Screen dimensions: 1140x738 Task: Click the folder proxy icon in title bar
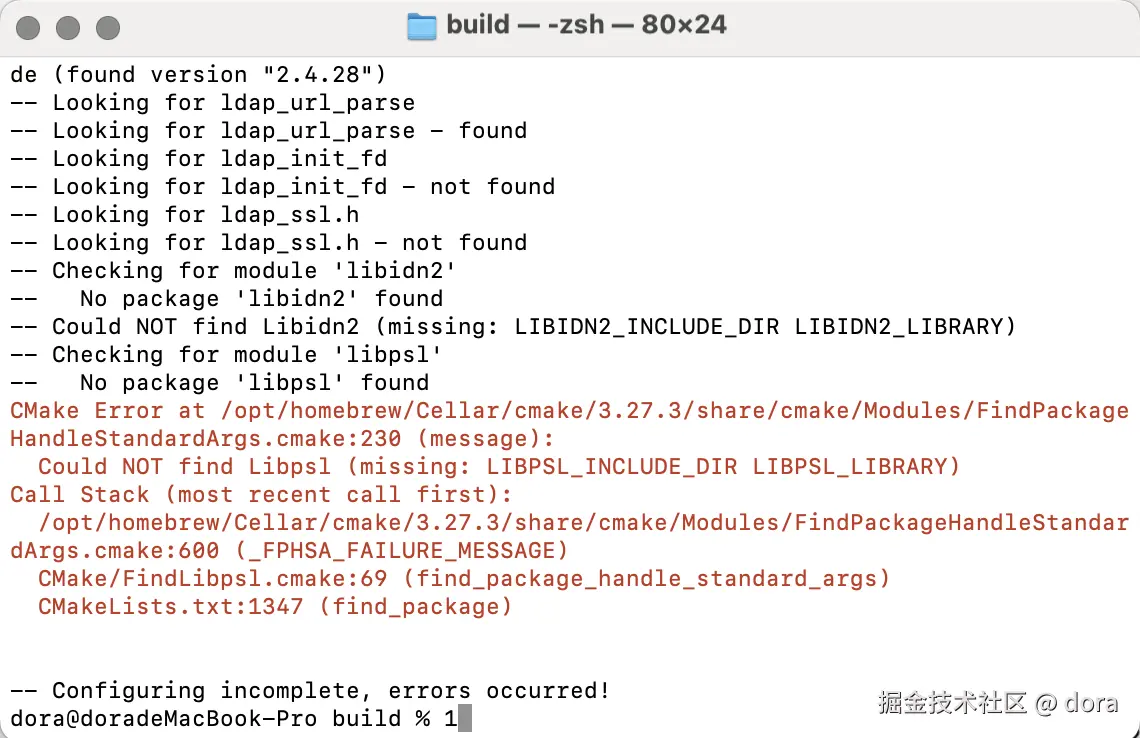(x=422, y=26)
